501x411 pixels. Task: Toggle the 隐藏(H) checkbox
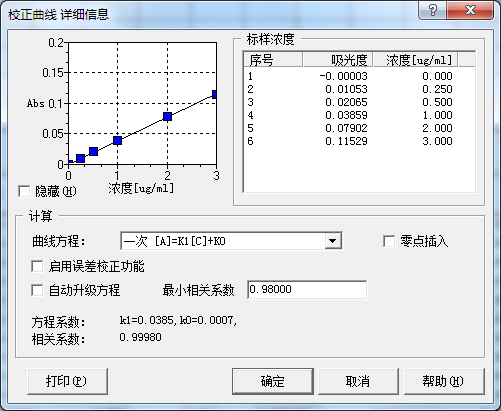pyautogui.click(x=24, y=191)
